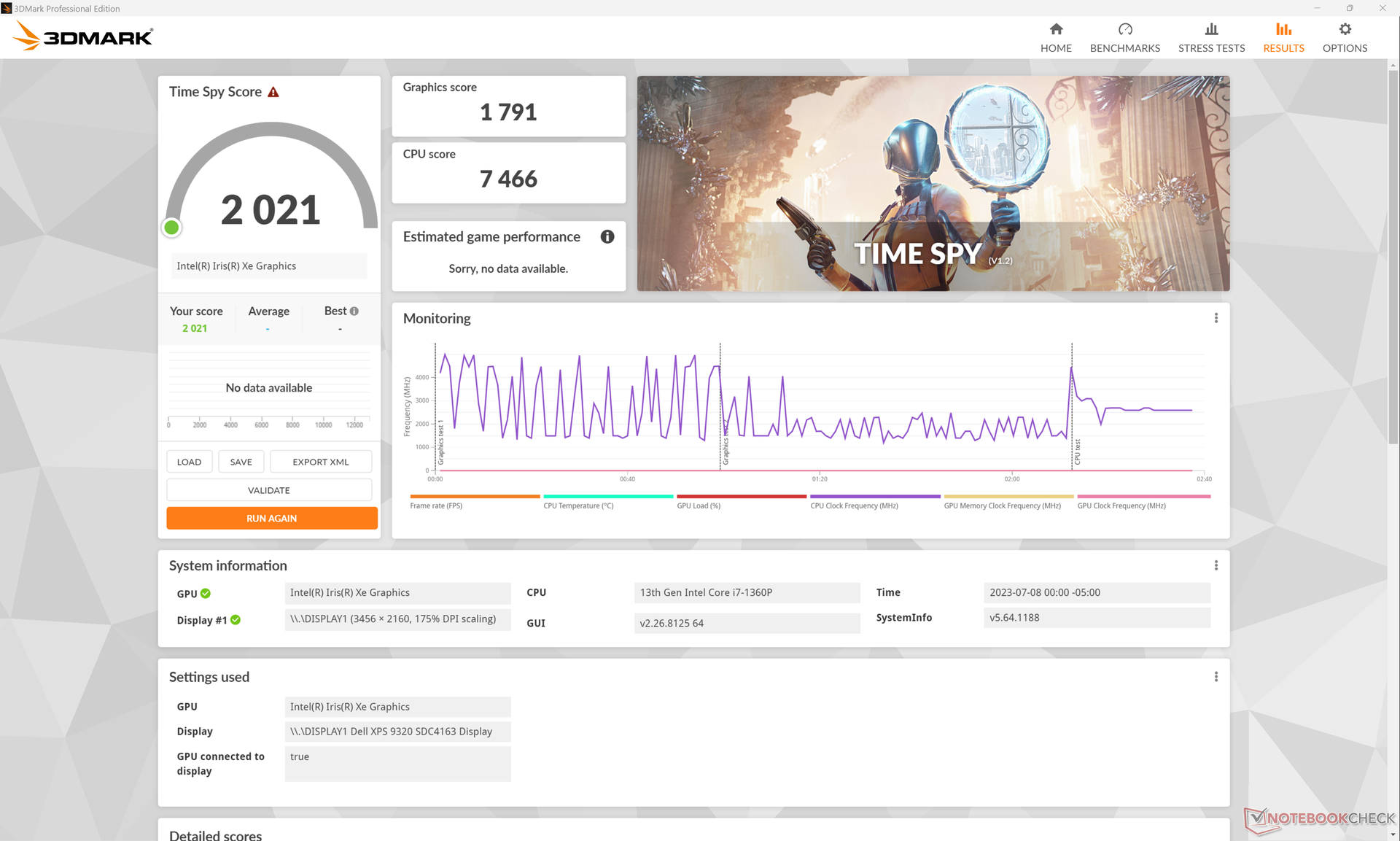Image resolution: width=1400 pixels, height=841 pixels.
Task: Open the Options gear menu
Action: [1344, 37]
